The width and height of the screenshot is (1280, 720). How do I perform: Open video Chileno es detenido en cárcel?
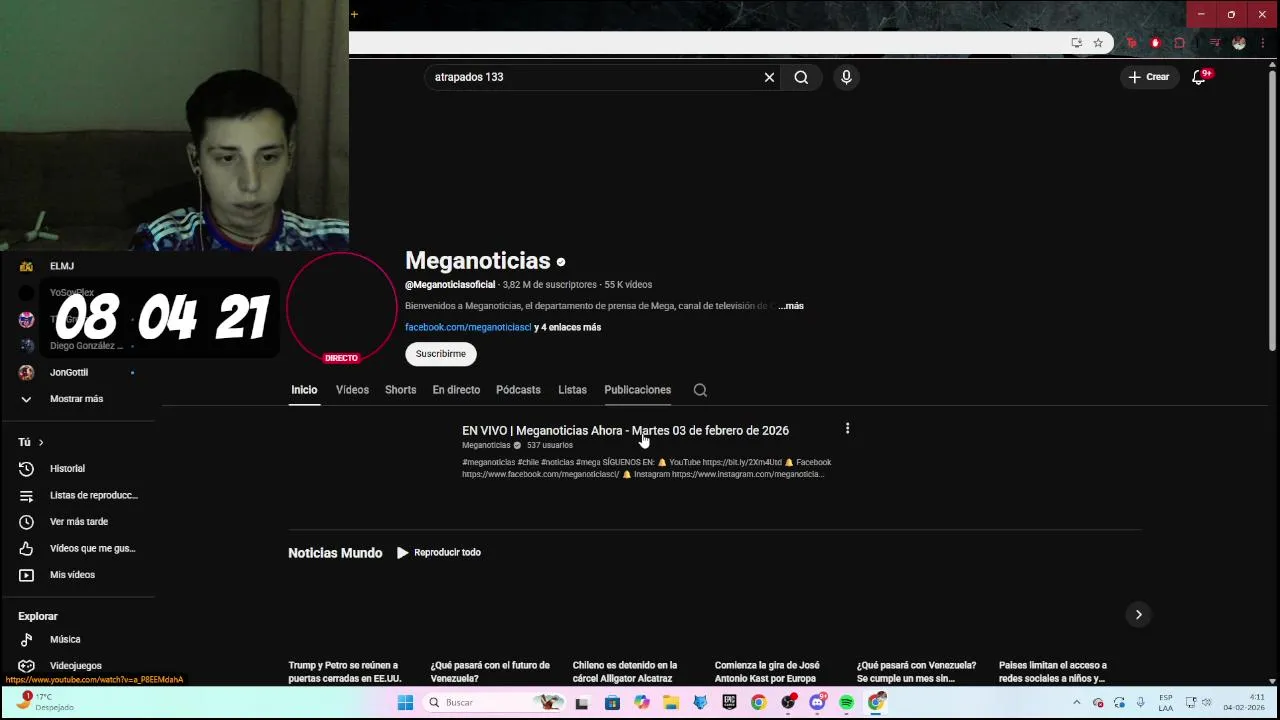pyautogui.click(x=625, y=671)
